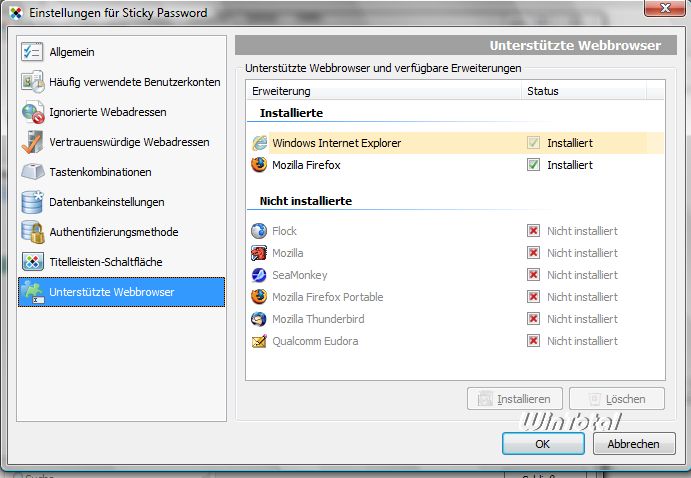Click the SeaMonkey not-installed status box
The width and height of the screenshot is (691, 478).
pyautogui.click(x=533, y=274)
